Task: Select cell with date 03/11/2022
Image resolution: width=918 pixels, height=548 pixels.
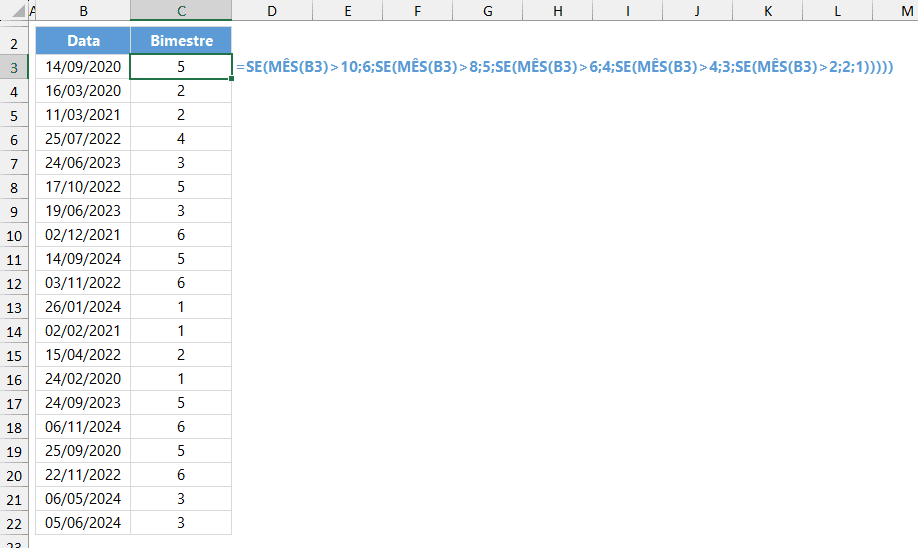Action: tap(83, 283)
